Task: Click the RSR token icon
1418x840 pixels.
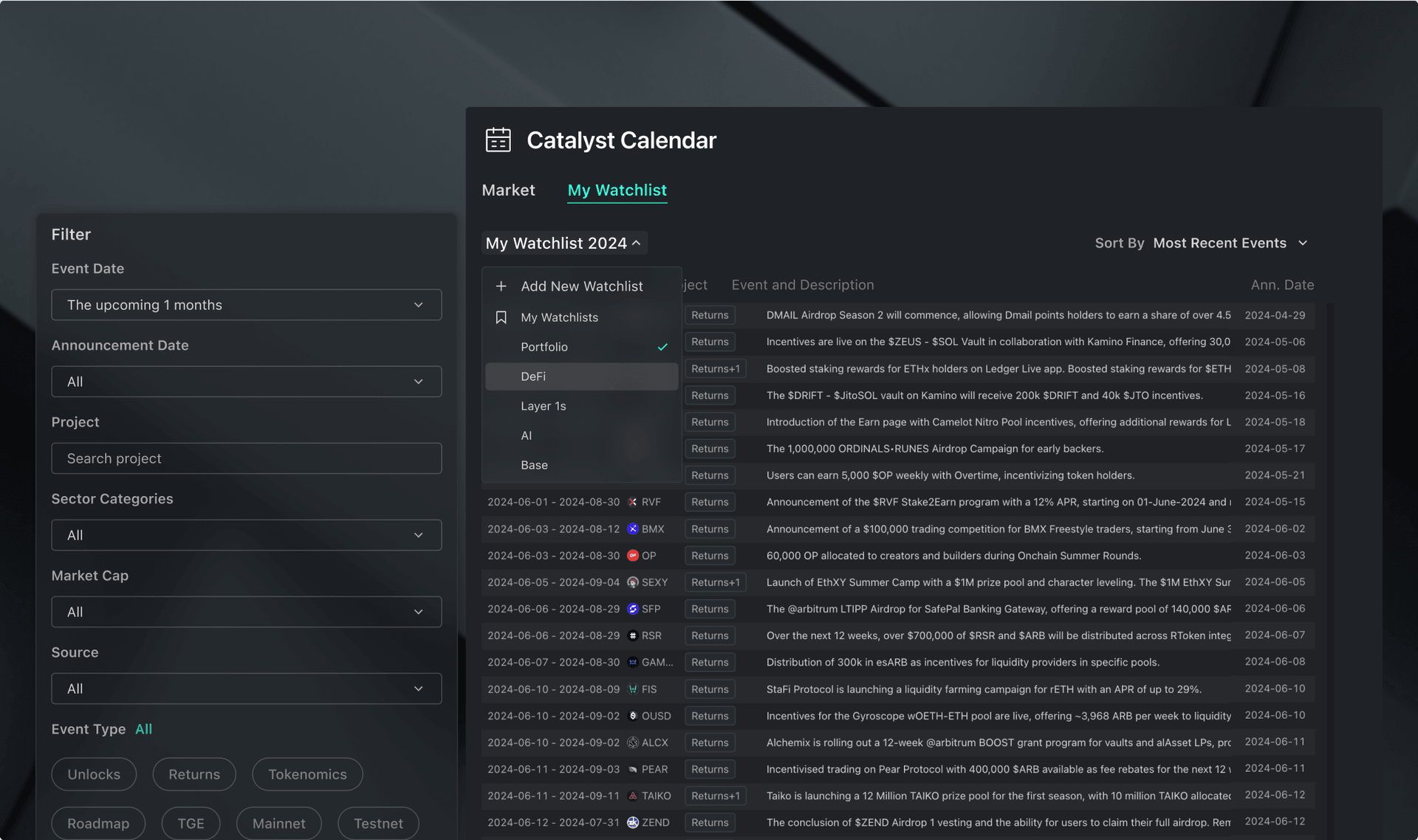Action: pos(633,636)
